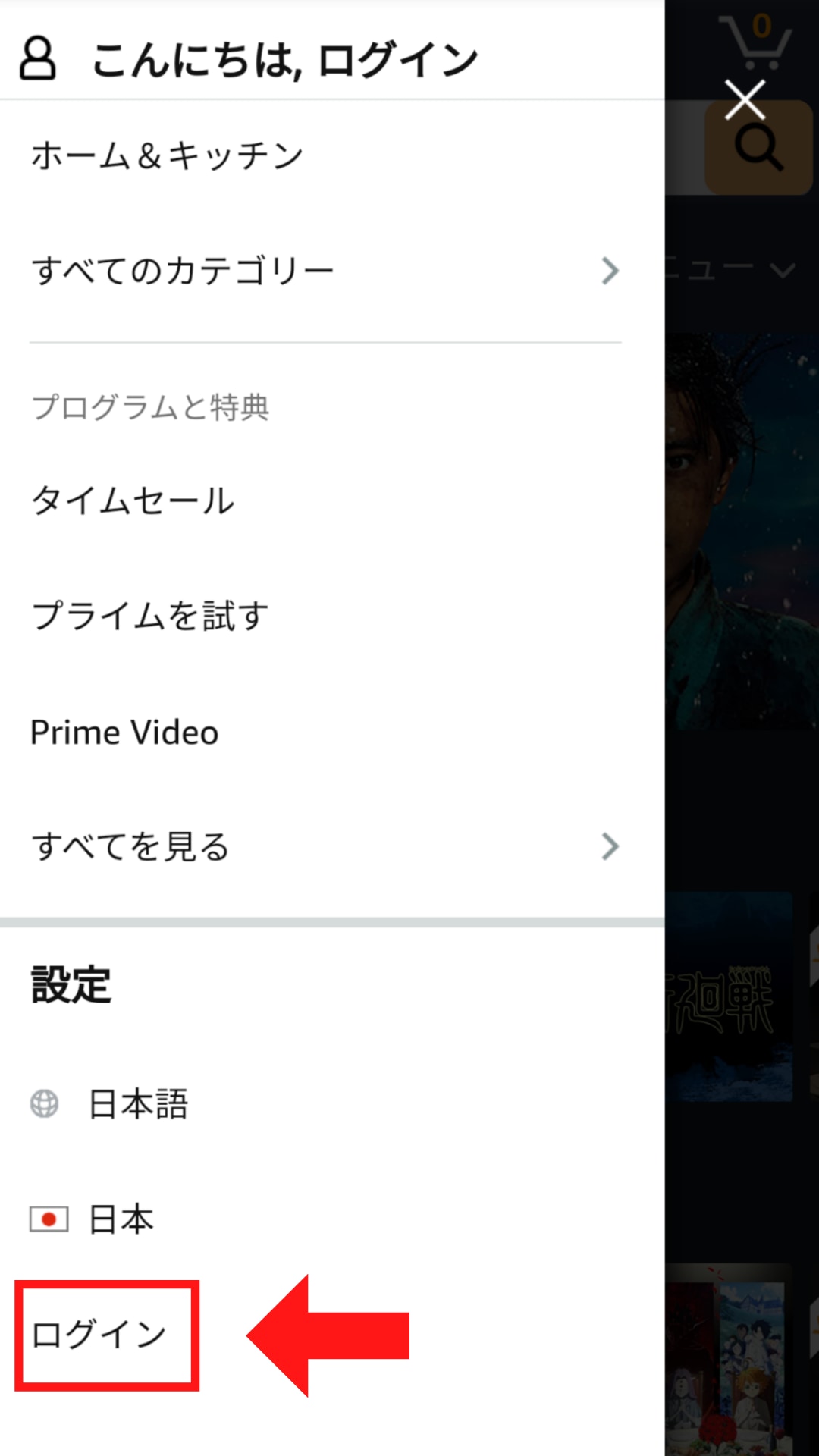
Task: Click the ログイン link at bottom
Action: pos(99,1335)
